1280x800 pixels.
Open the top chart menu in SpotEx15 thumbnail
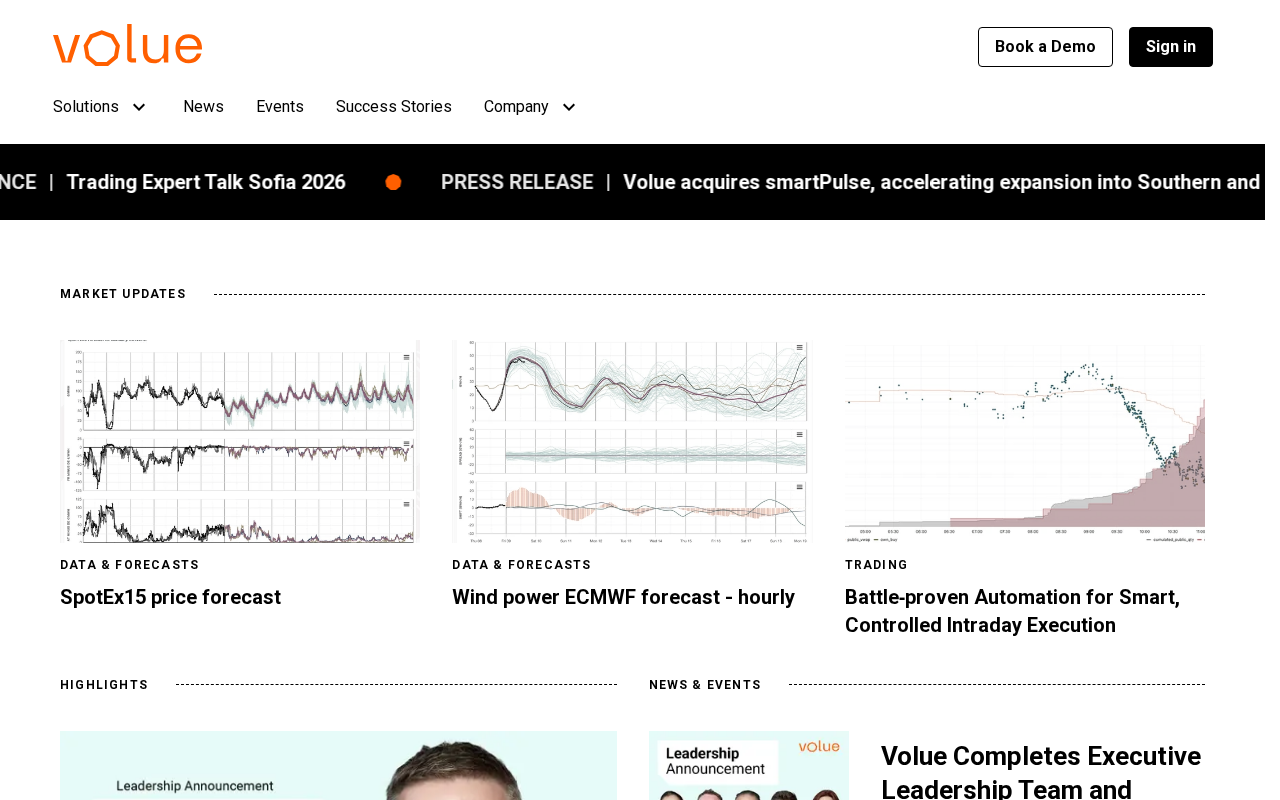tap(407, 357)
